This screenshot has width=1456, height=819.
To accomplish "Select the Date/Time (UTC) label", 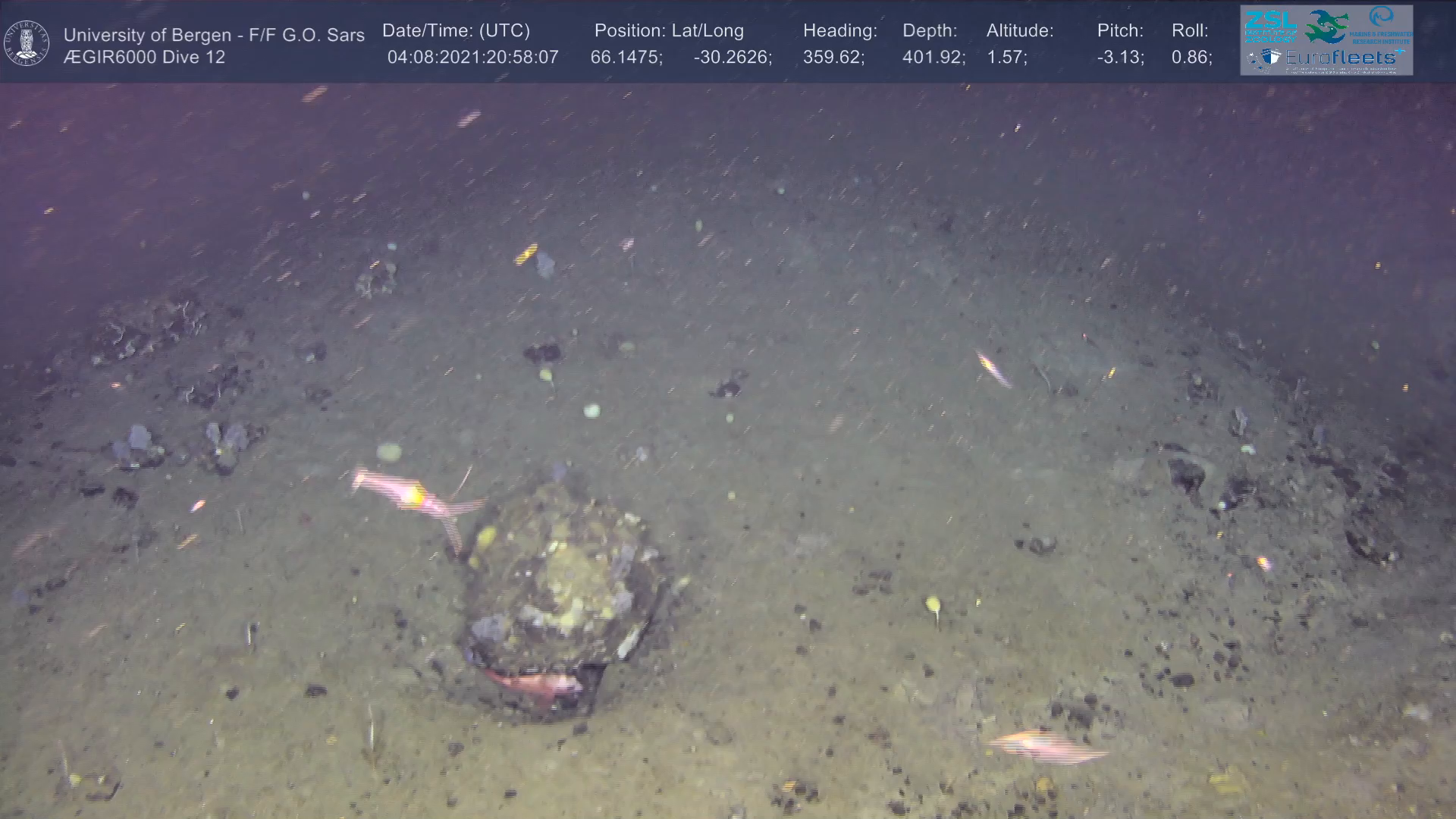I will pos(456,31).
